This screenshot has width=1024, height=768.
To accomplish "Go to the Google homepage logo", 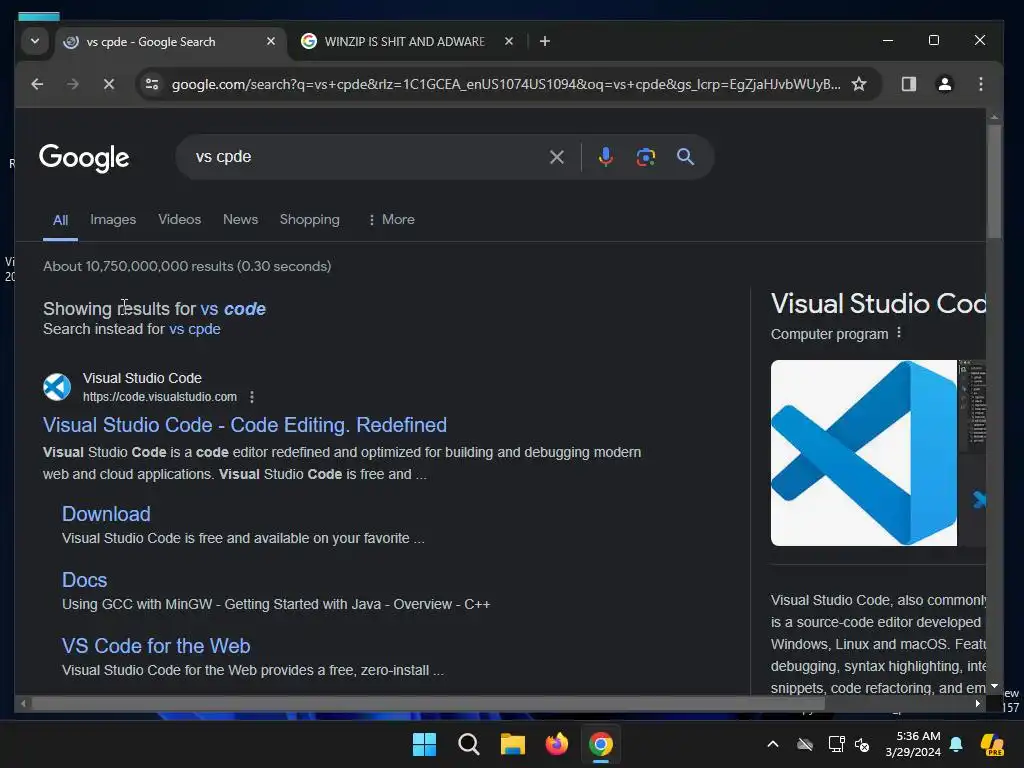I will click(x=84, y=157).
